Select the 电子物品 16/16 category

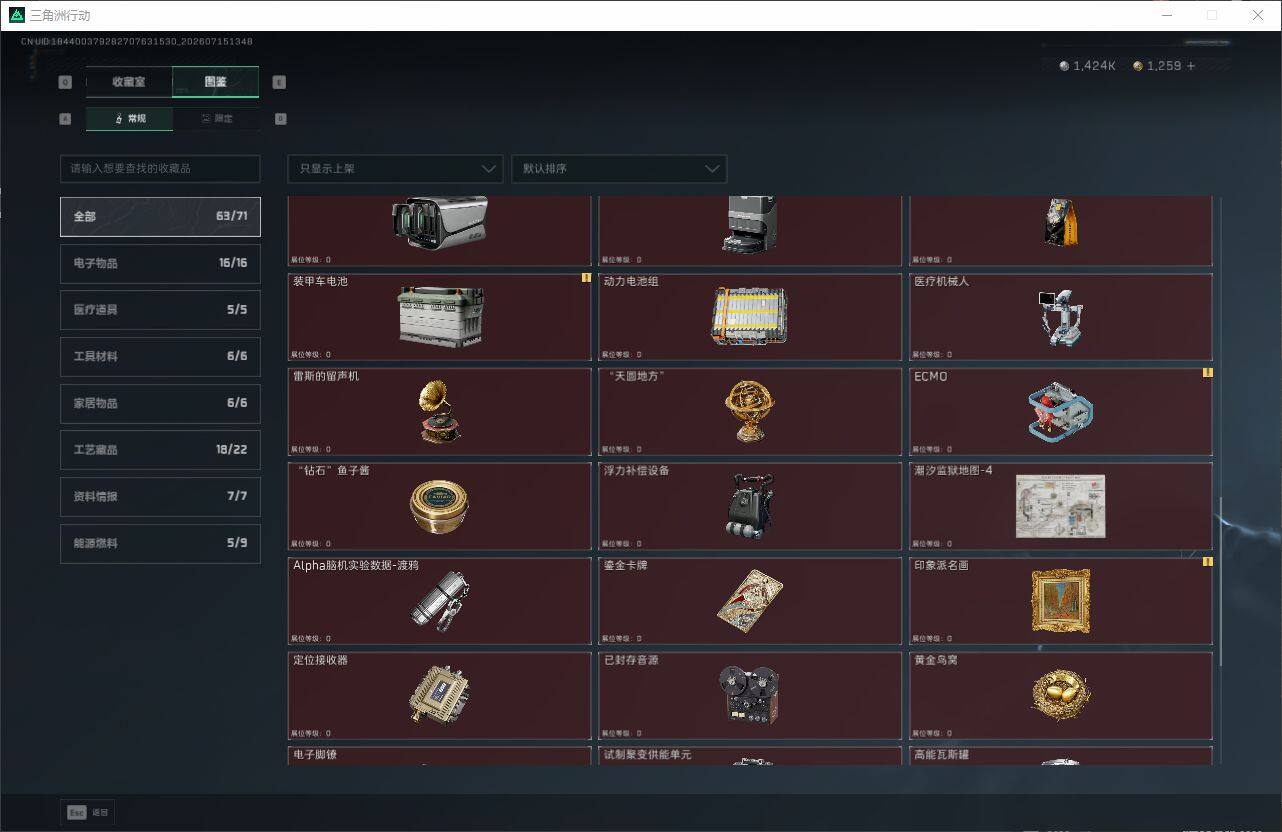[x=160, y=263]
